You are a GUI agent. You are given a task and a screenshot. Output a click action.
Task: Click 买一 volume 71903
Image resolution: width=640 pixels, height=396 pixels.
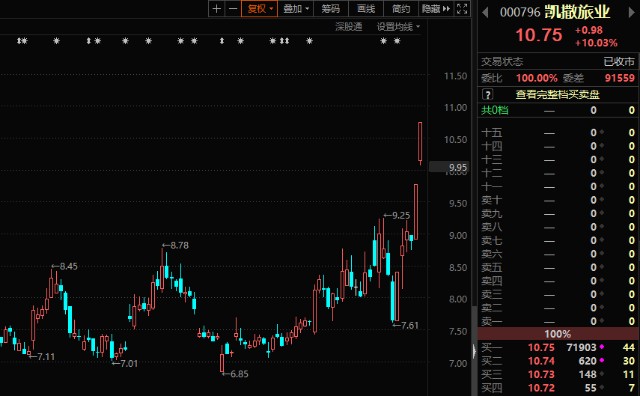click(582, 347)
